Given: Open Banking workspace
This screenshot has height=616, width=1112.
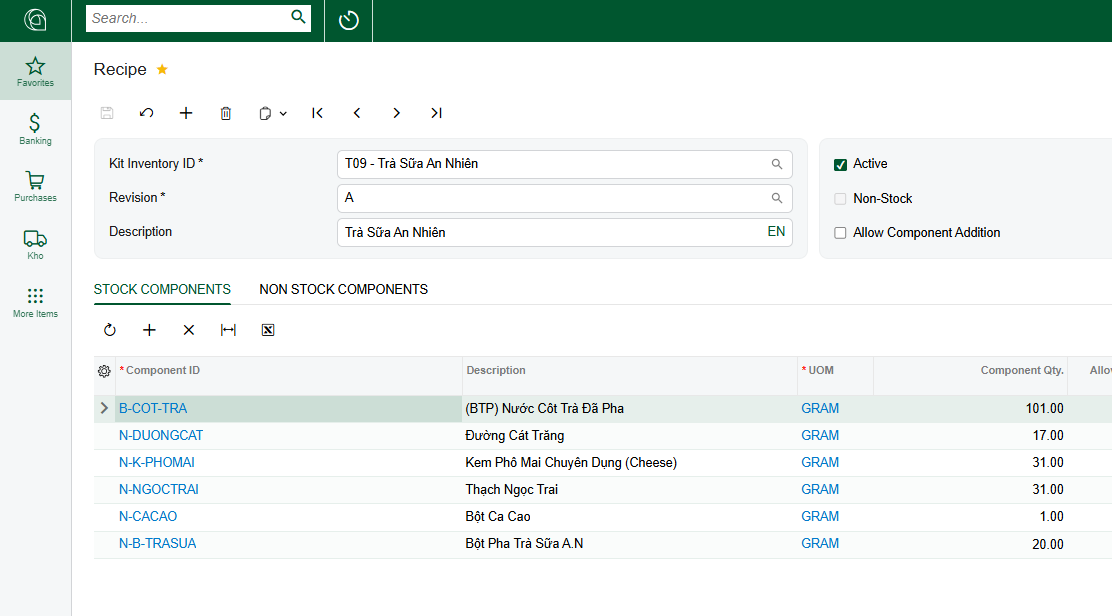Looking at the screenshot, I should point(35,129).
